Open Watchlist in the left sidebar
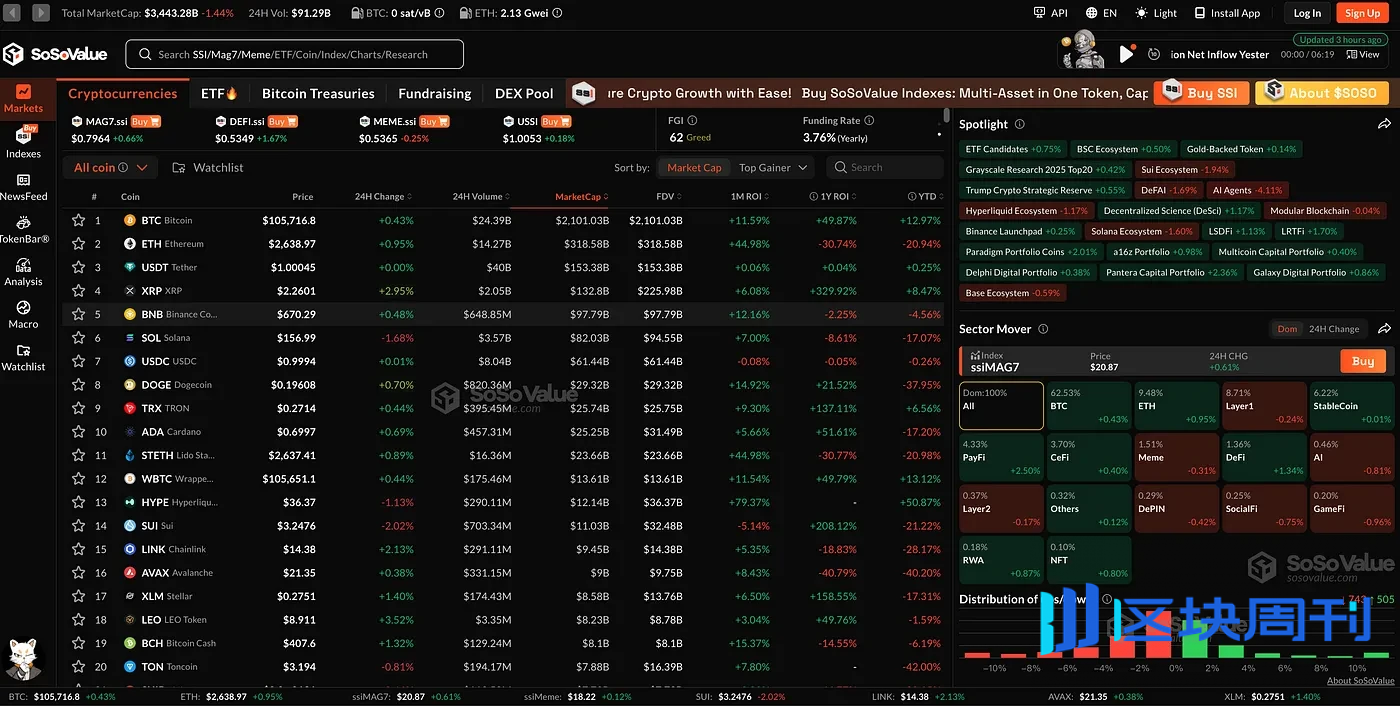The height and width of the screenshot is (706, 1400). [x=23, y=357]
